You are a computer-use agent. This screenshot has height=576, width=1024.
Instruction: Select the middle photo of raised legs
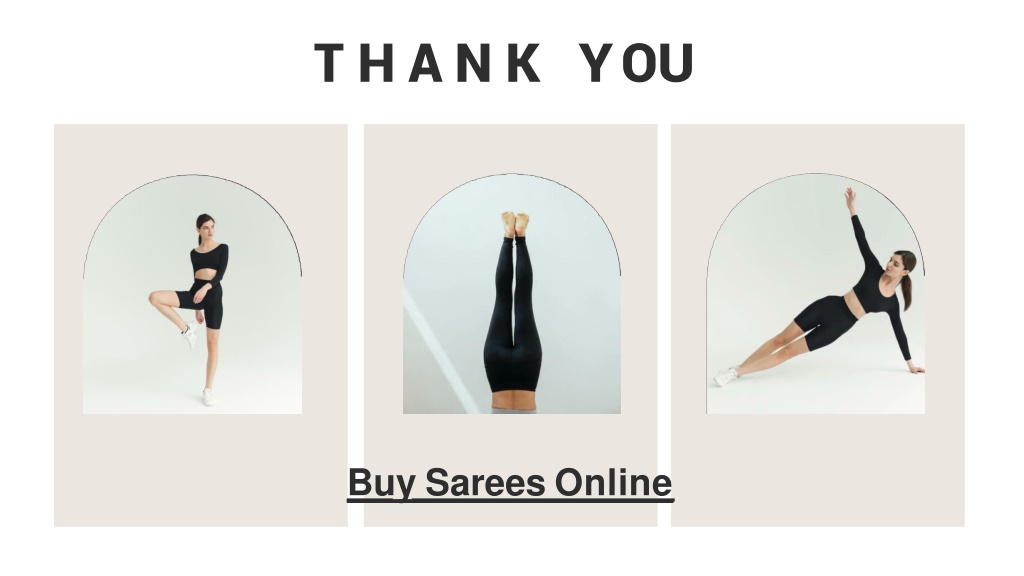[512, 294]
